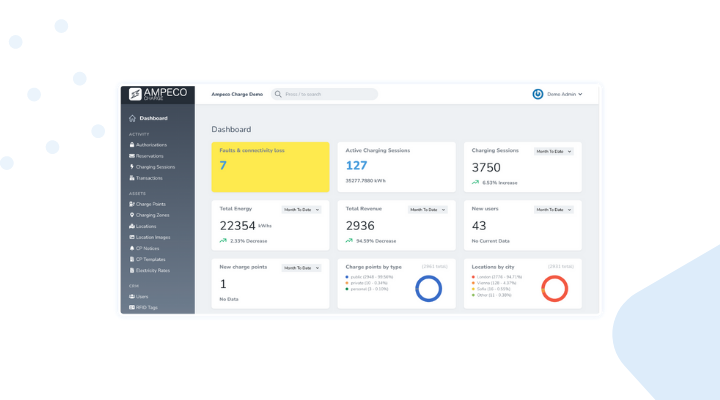Click the Vienna legend color dot
This screenshot has width=720, height=400.
click(473, 283)
